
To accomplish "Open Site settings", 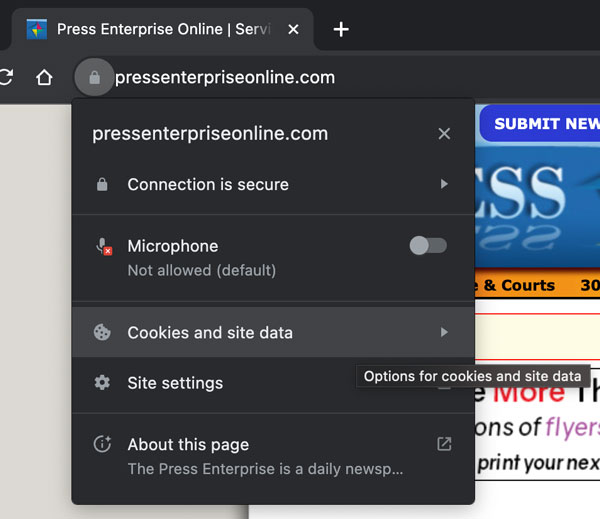I will [273, 383].
